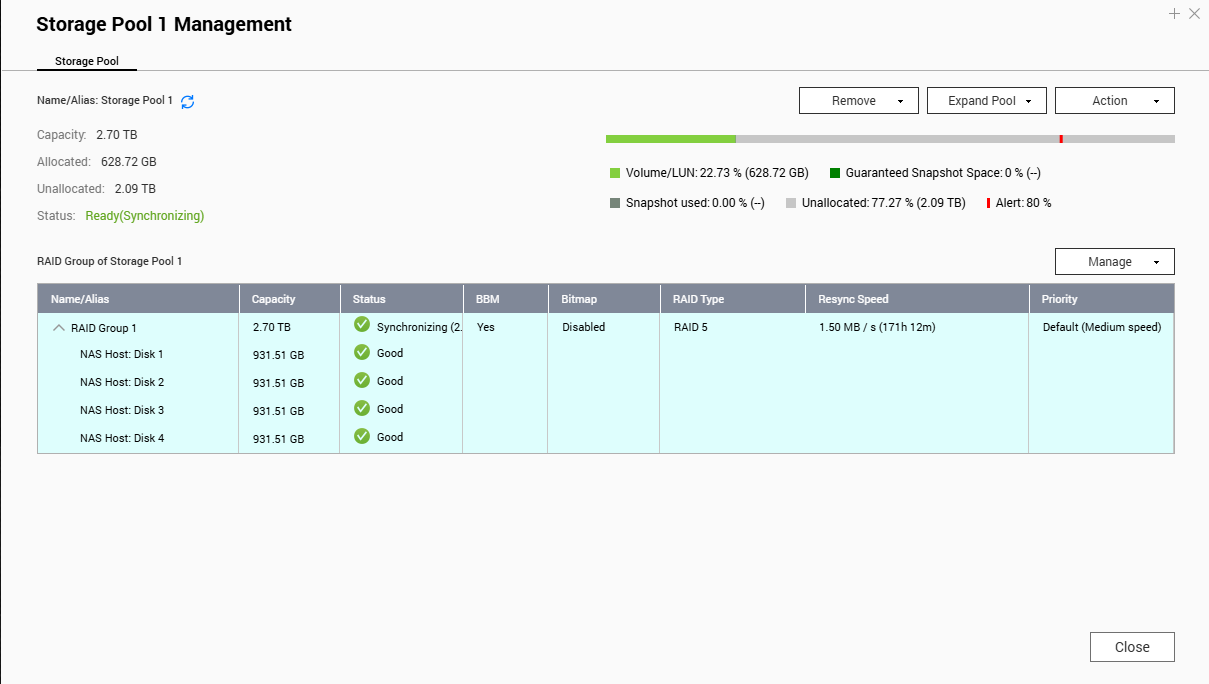Sort by the Capacity column header

[x=274, y=299]
